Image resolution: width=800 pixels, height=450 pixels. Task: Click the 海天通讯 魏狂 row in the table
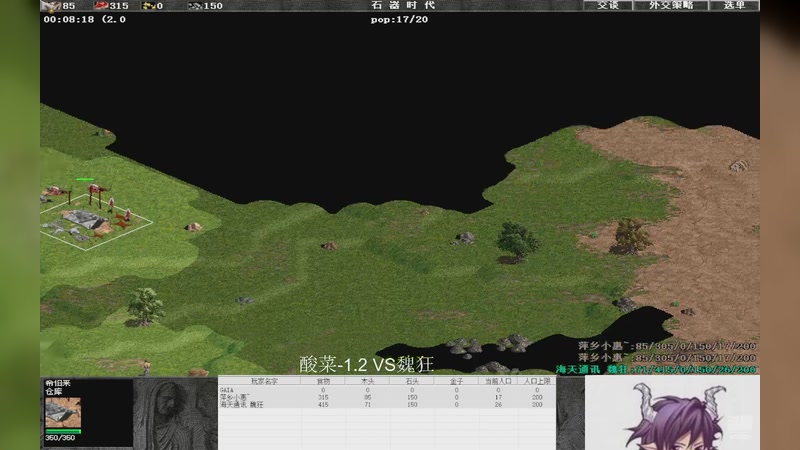[387, 405]
